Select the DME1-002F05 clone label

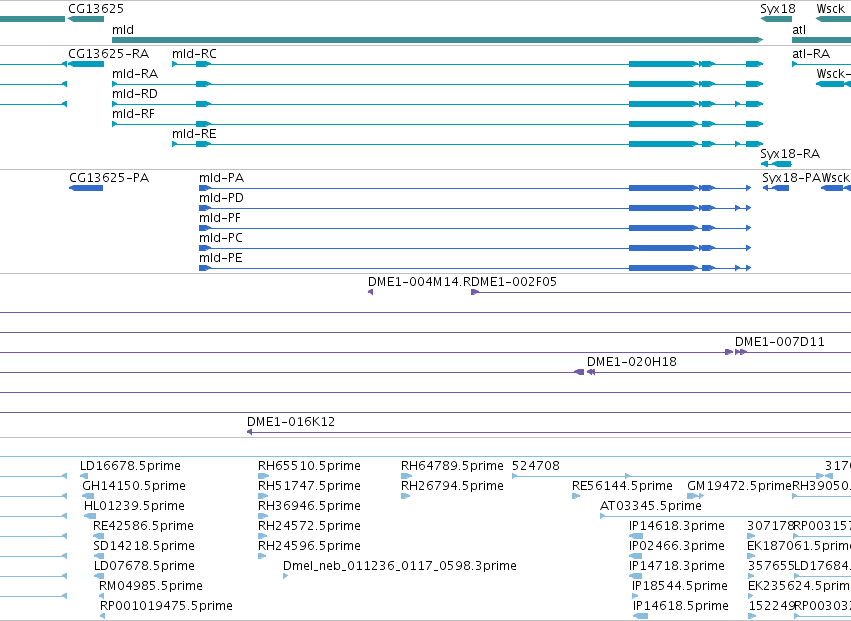516,282
